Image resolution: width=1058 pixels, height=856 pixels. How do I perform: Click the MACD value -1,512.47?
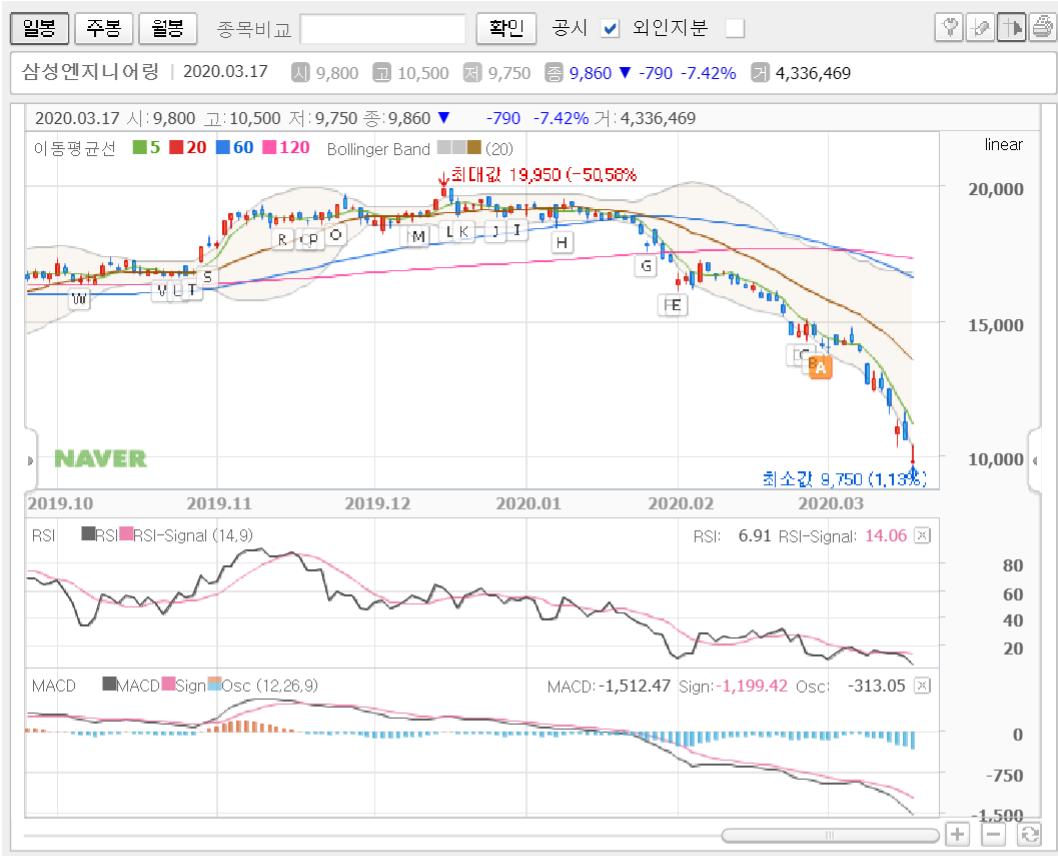[634, 686]
